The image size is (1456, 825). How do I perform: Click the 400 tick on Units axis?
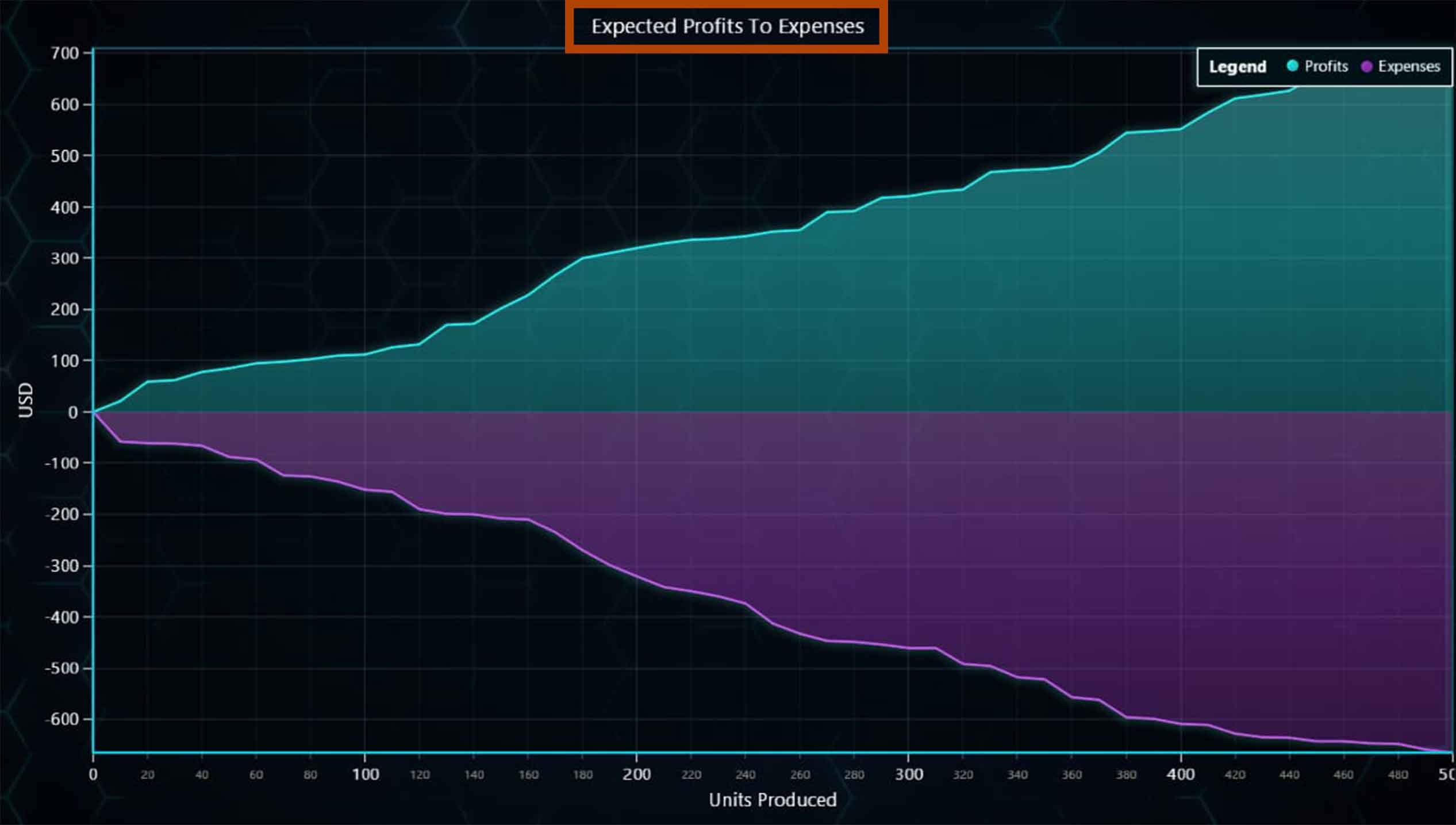click(1181, 774)
